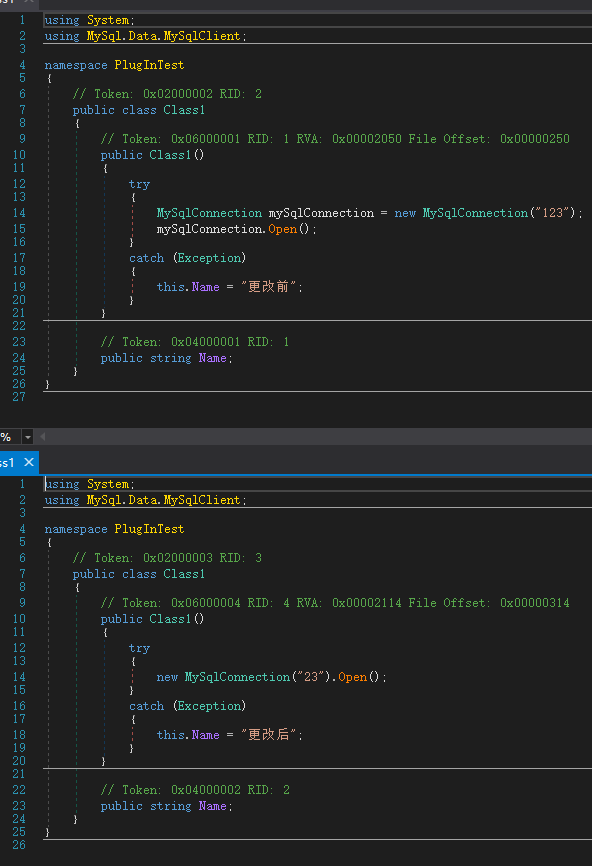Close the Class1 tab of the lower pane
The width and height of the screenshot is (592, 866).
[29, 462]
